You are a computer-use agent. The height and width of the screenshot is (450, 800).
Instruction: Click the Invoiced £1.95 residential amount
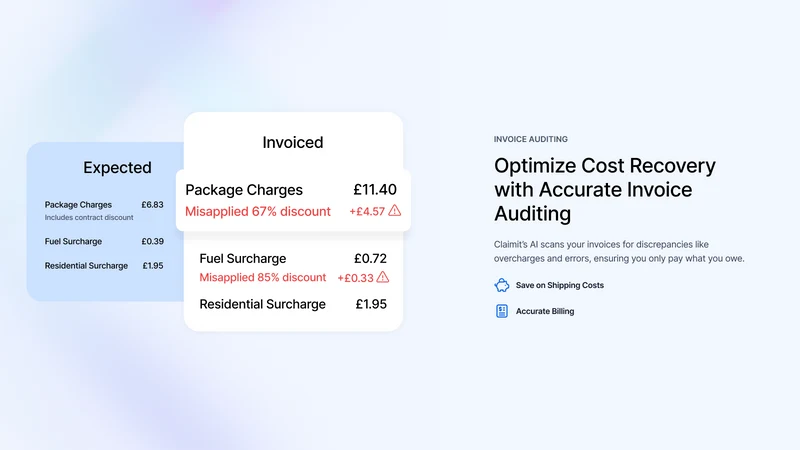371,304
